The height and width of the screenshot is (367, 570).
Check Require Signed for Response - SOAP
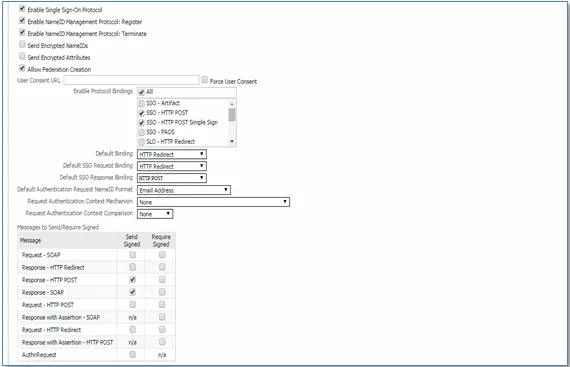pos(162,292)
